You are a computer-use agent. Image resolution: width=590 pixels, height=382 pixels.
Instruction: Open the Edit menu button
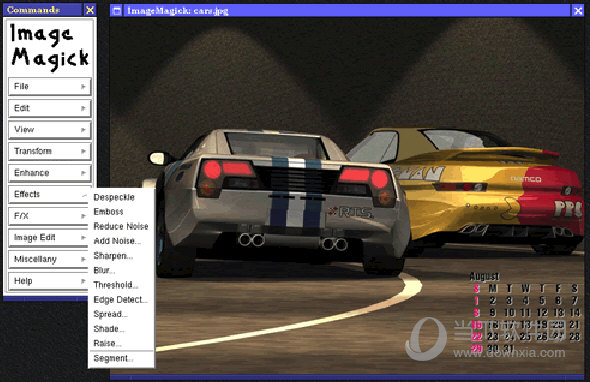(x=50, y=108)
